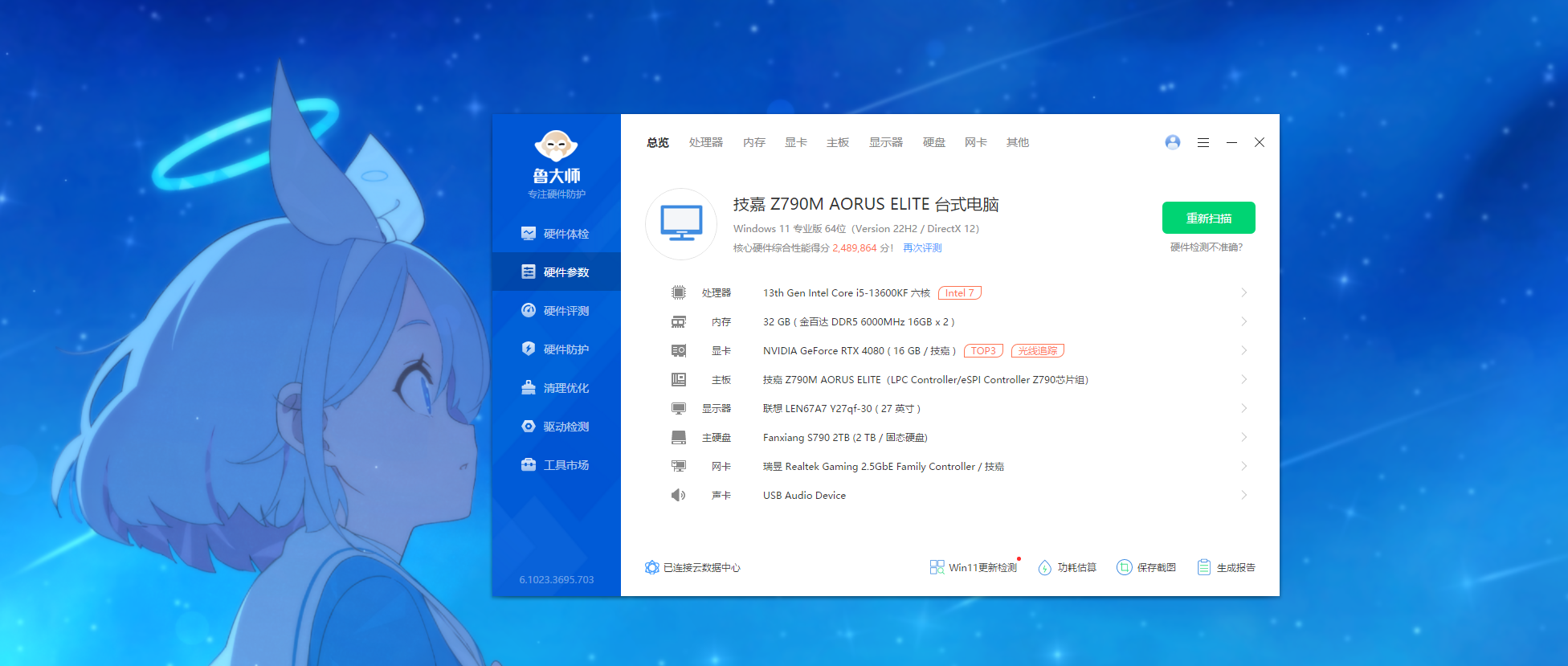This screenshot has width=1568, height=666.
Task: Click the 鲁大师 logo avatar
Action: point(556,145)
